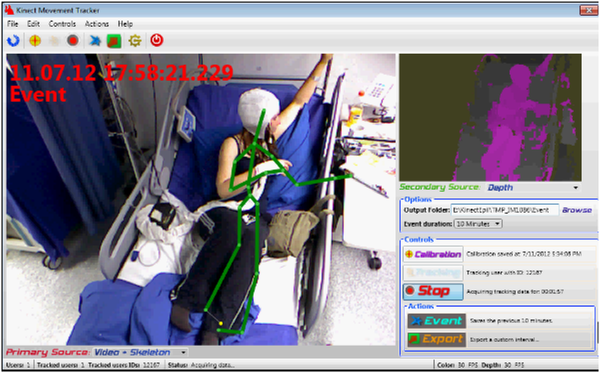Click the yellow gear settings toolbar icon

135,41
